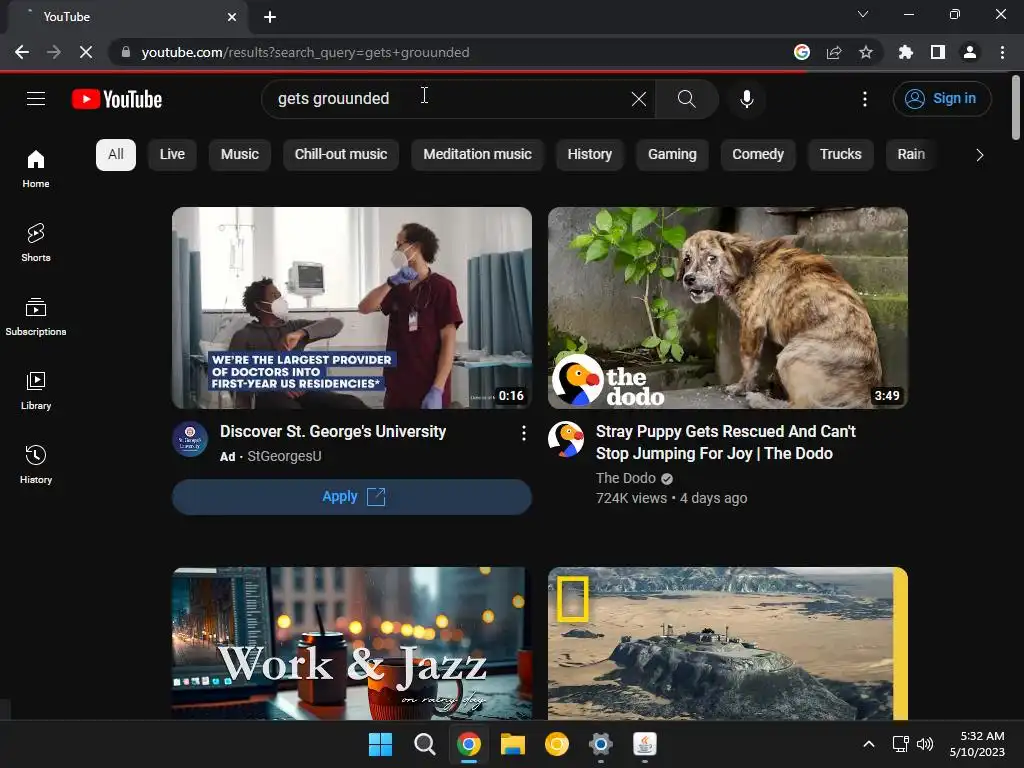Stop loading the page
This screenshot has width=1024, height=768.
click(86, 52)
